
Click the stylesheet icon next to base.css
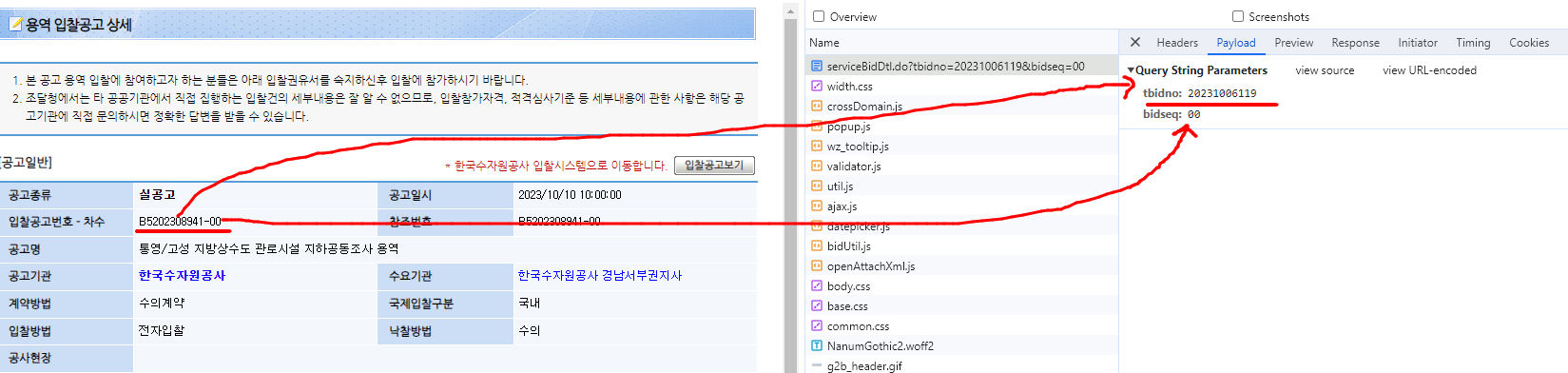pyautogui.click(x=817, y=306)
